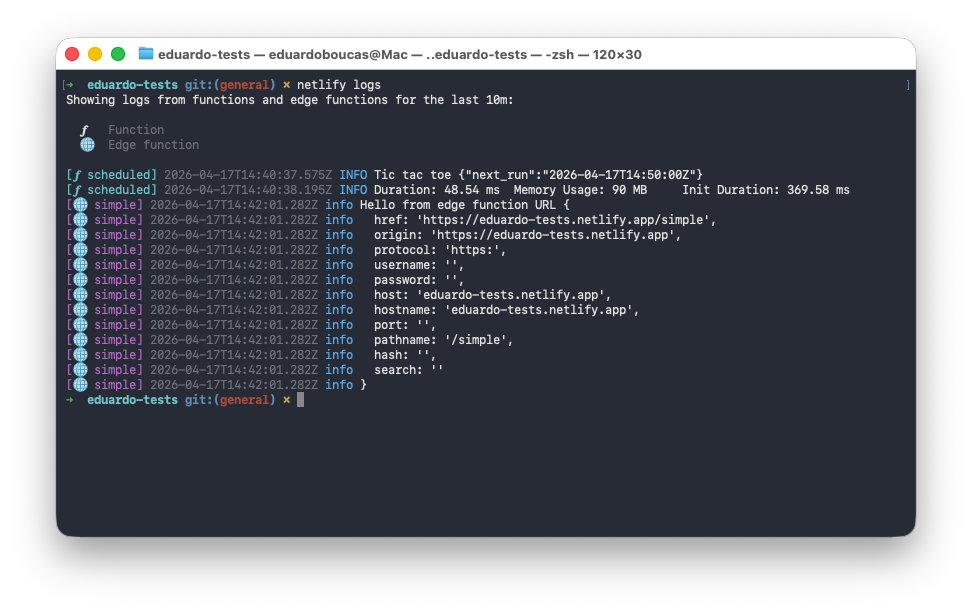Image resolution: width=972 pixels, height=611 pixels.
Task: Click the globe icon on the username log line
Action: point(81,265)
